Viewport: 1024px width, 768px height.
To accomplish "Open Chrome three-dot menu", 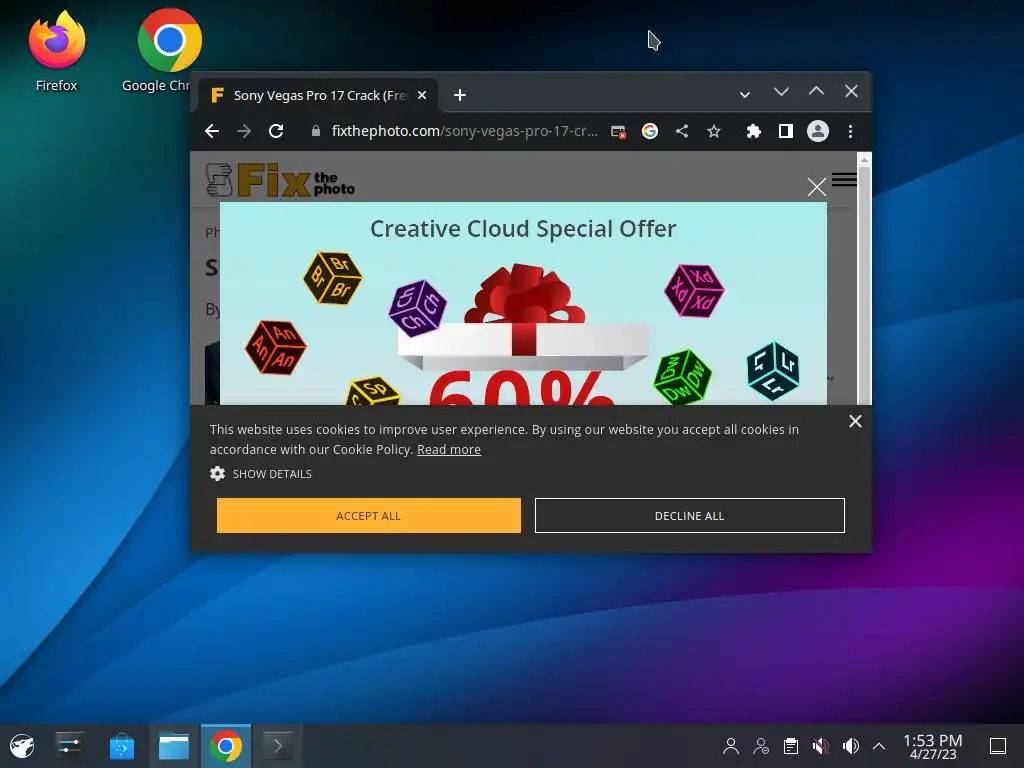I will pyautogui.click(x=850, y=131).
